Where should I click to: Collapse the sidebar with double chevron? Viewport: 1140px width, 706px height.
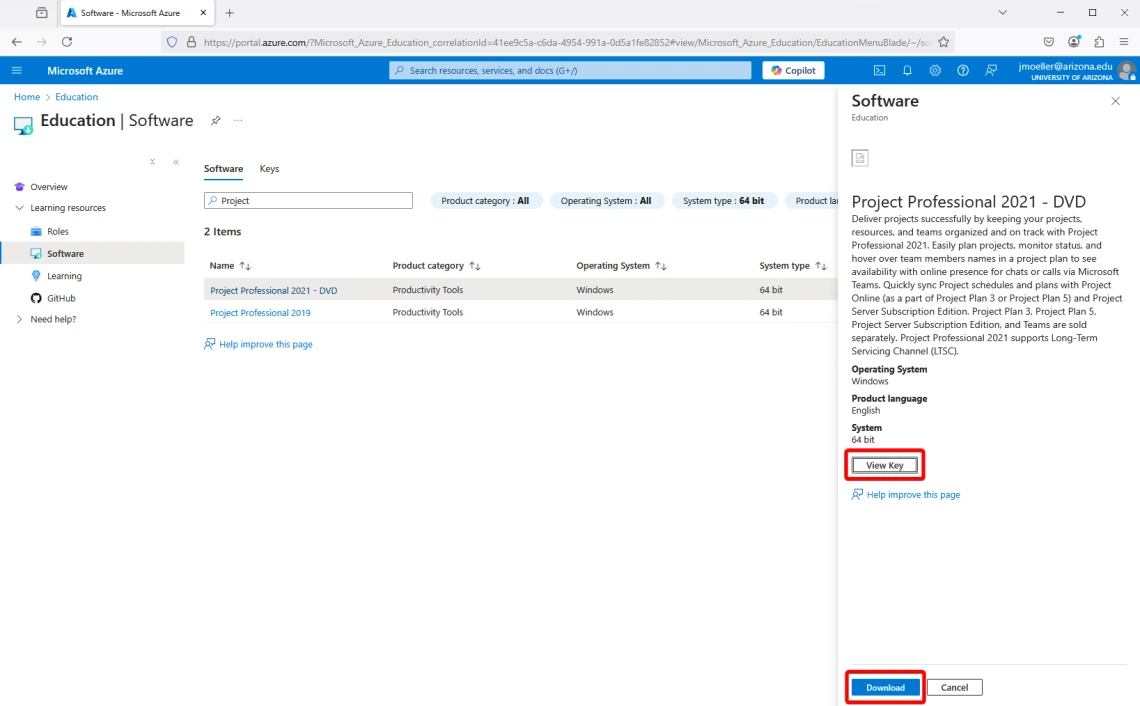click(176, 162)
